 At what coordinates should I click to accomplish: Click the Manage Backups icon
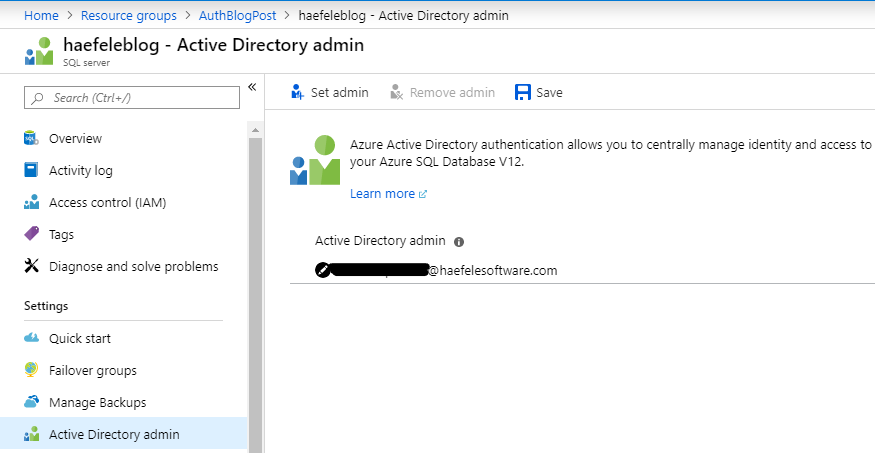point(31,402)
